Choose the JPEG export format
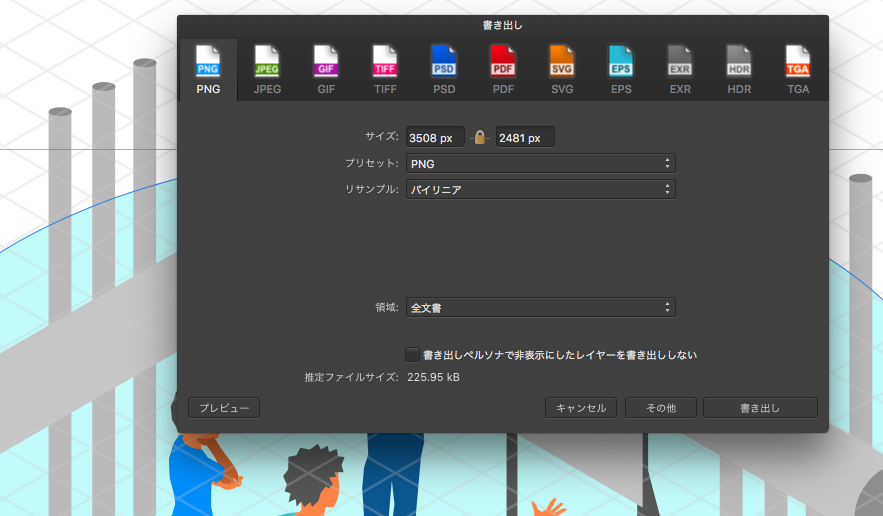 tap(267, 70)
